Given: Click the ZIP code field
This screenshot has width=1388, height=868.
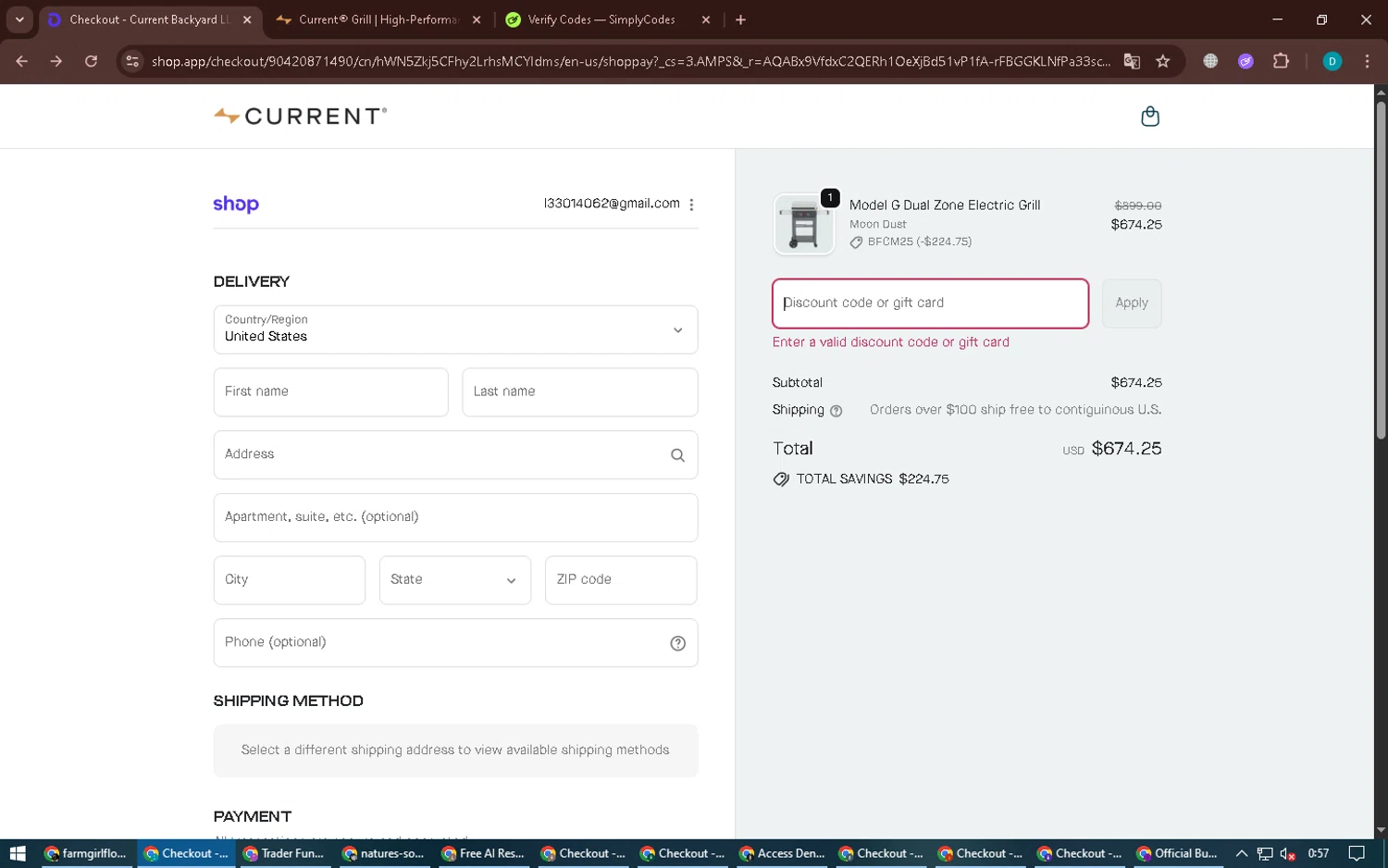Looking at the screenshot, I should click(x=621, y=580).
